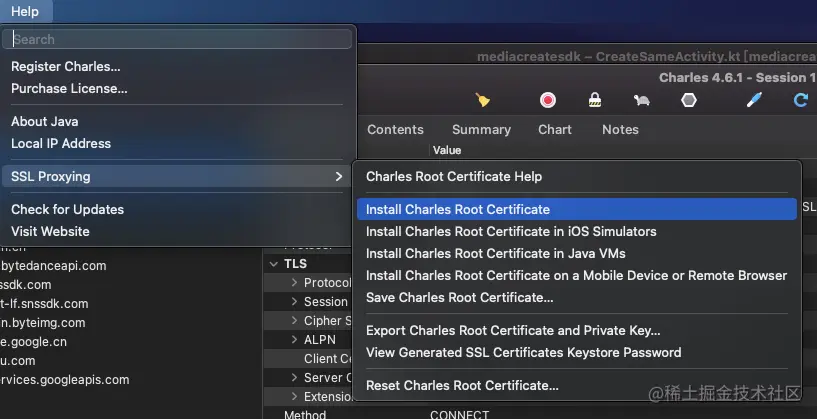817x419 pixels.
Task: Install Charles Root Certificate in iOS Simulators
Action: point(511,231)
